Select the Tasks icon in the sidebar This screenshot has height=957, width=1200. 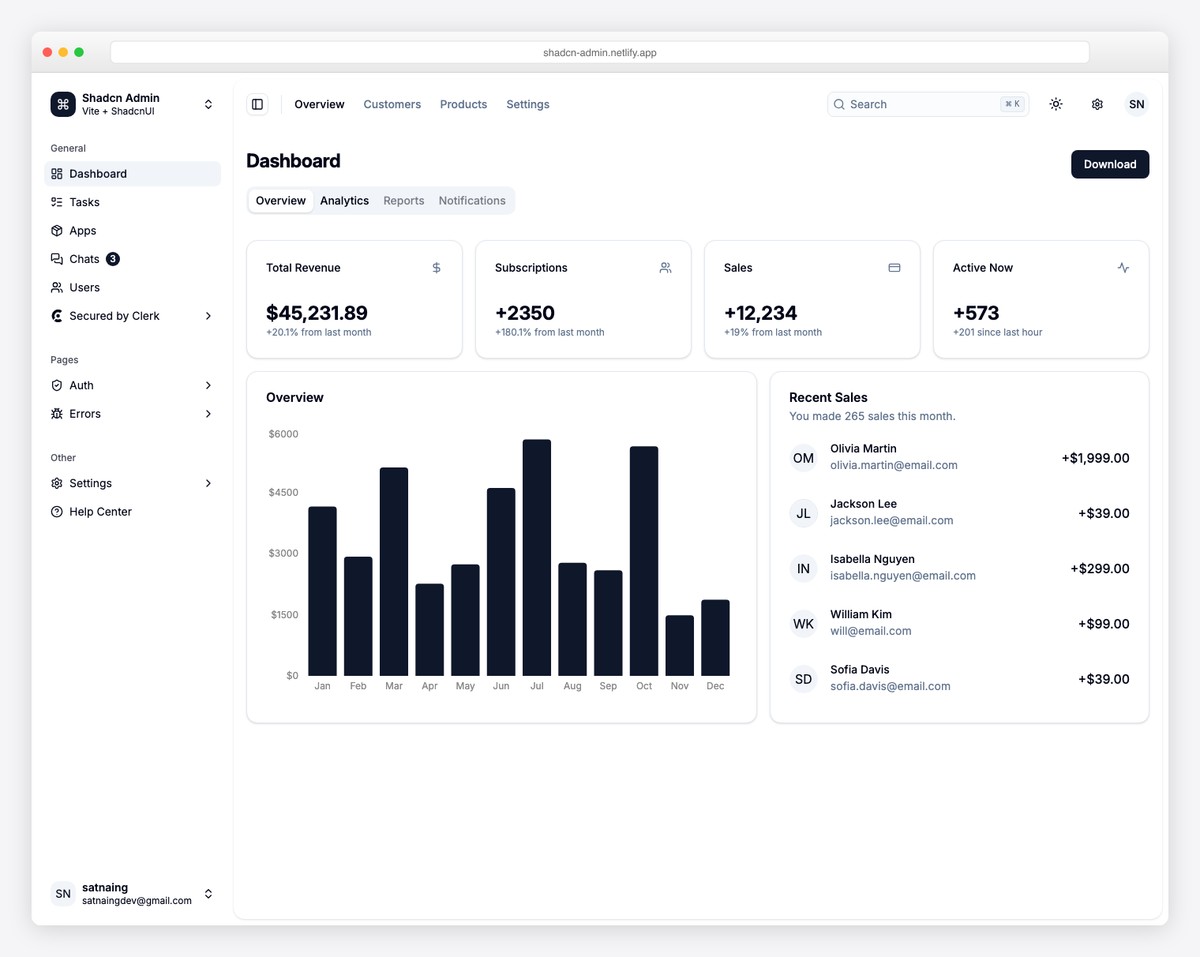pos(57,202)
